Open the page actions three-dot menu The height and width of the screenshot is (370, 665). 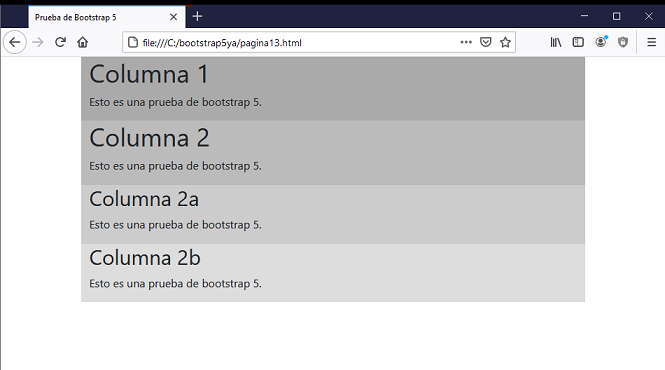466,42
